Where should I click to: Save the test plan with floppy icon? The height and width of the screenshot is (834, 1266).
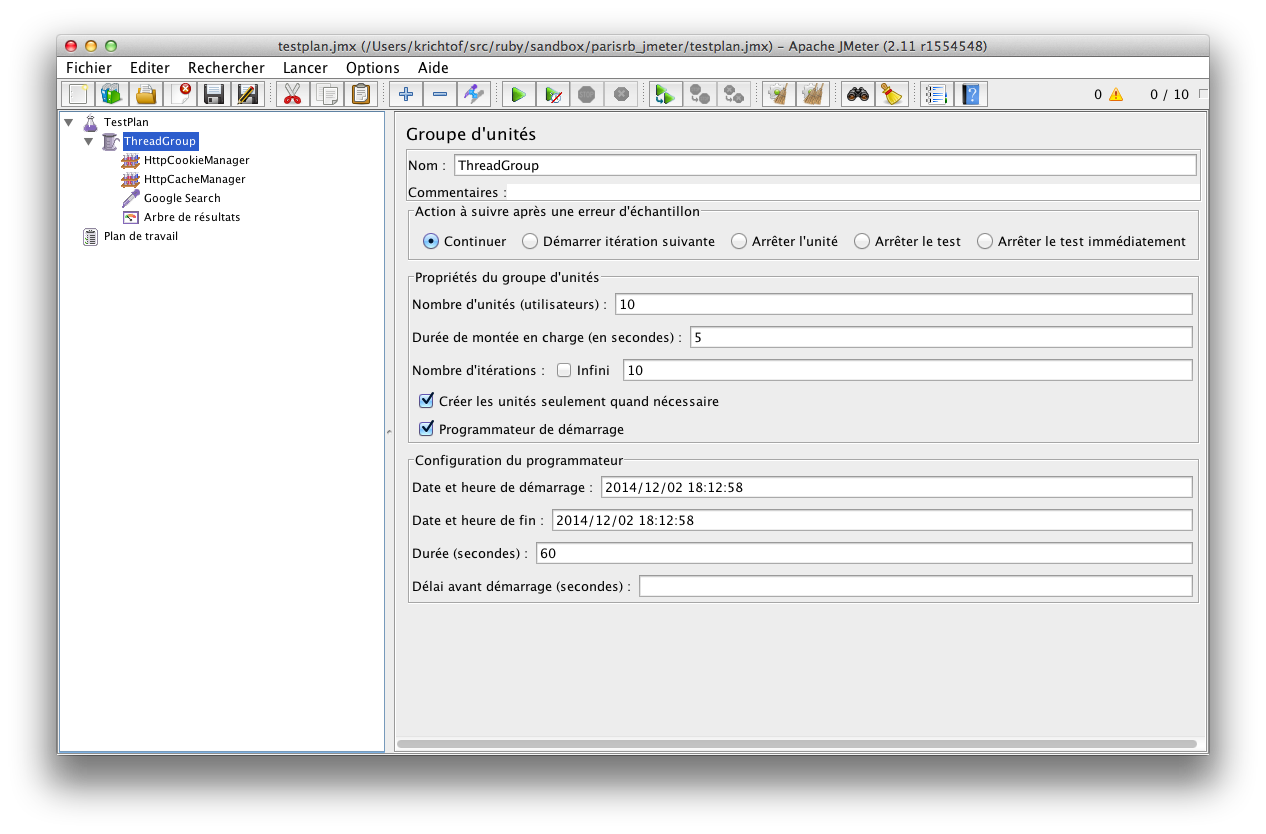tap(213, 94)
